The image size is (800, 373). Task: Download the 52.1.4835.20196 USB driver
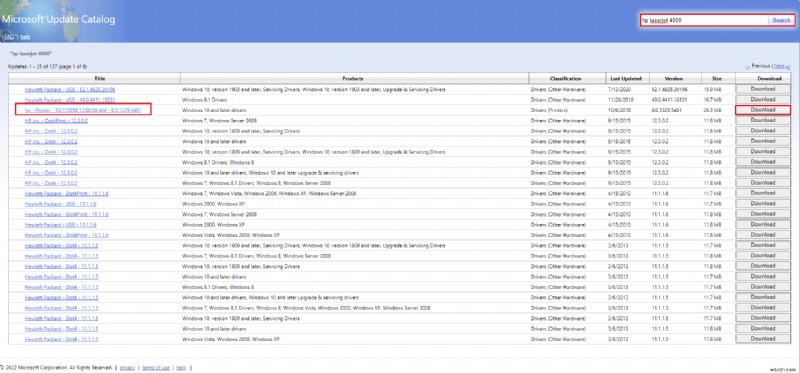click(x=763, y=89)
